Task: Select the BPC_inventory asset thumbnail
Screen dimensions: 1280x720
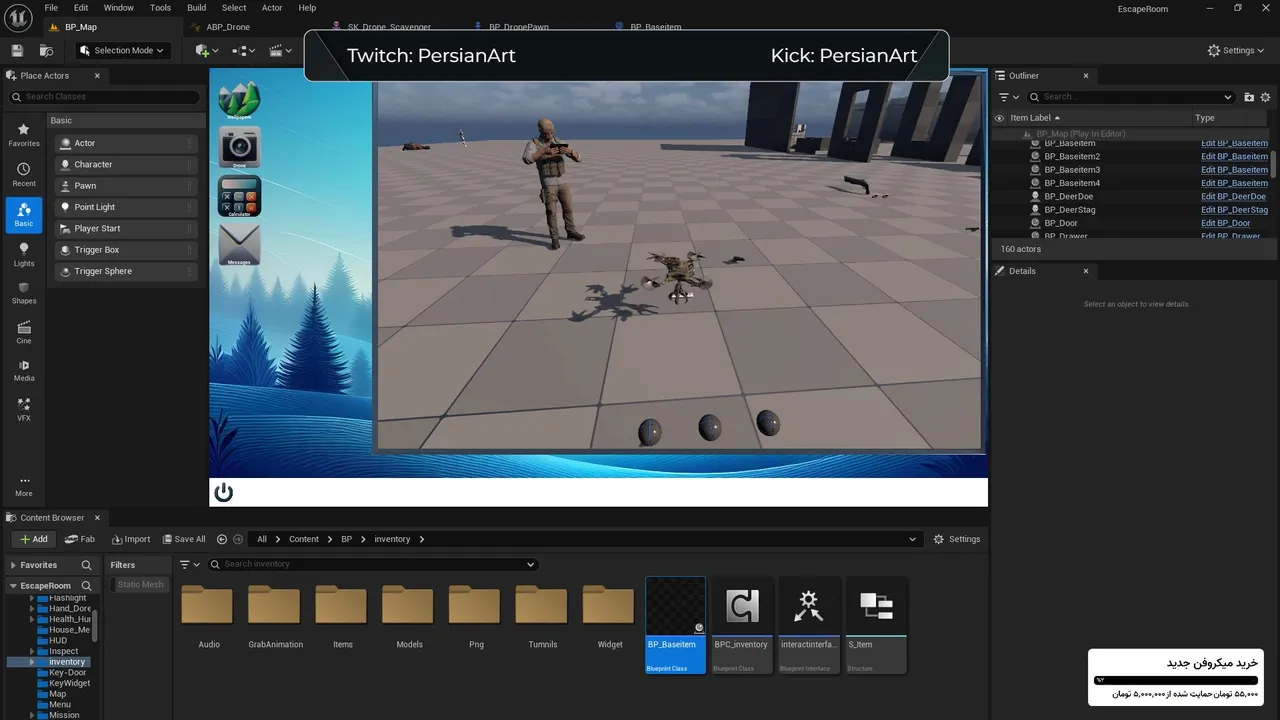Action: [741, 625]
